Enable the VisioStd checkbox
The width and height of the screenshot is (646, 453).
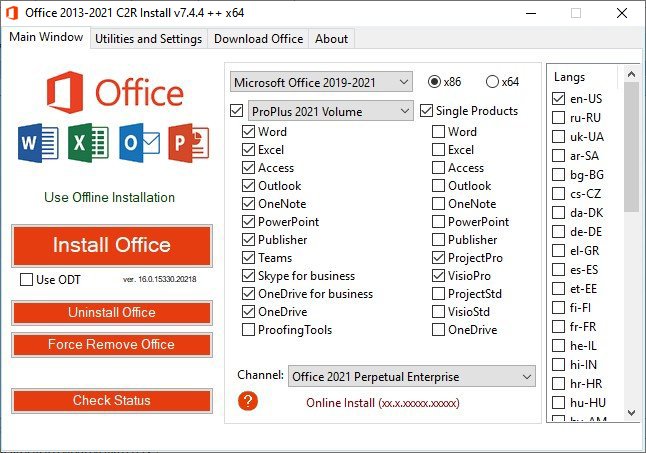pos(438,311)
